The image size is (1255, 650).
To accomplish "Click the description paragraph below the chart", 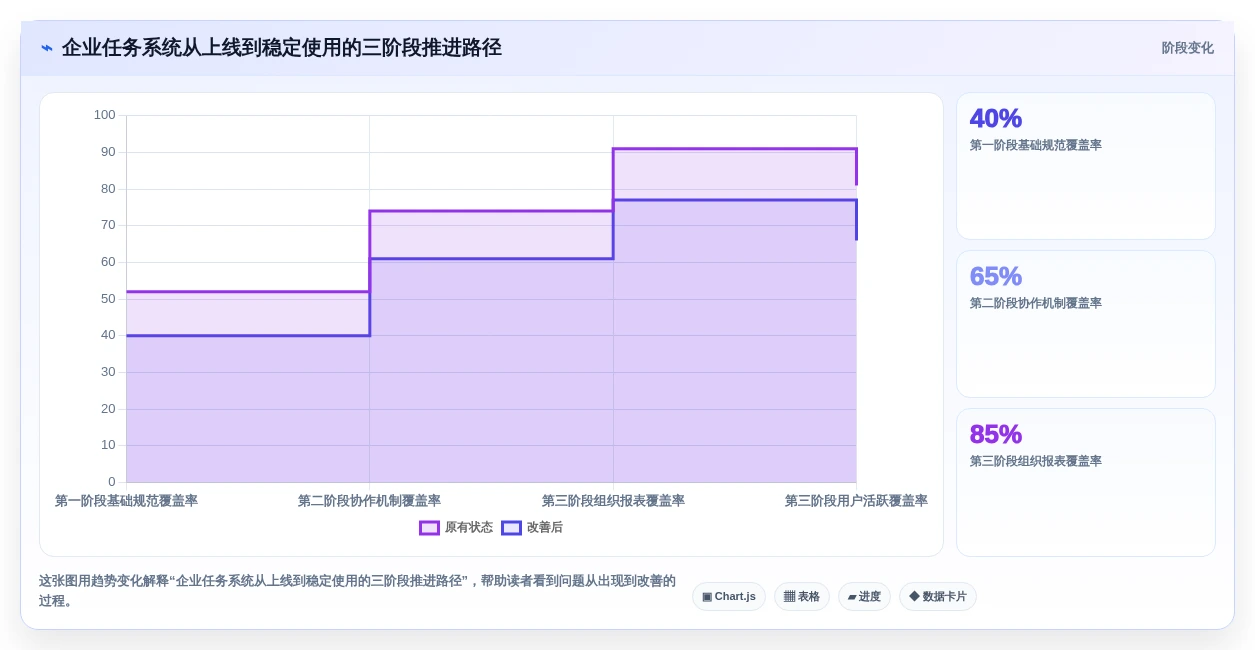I will 357,591.
